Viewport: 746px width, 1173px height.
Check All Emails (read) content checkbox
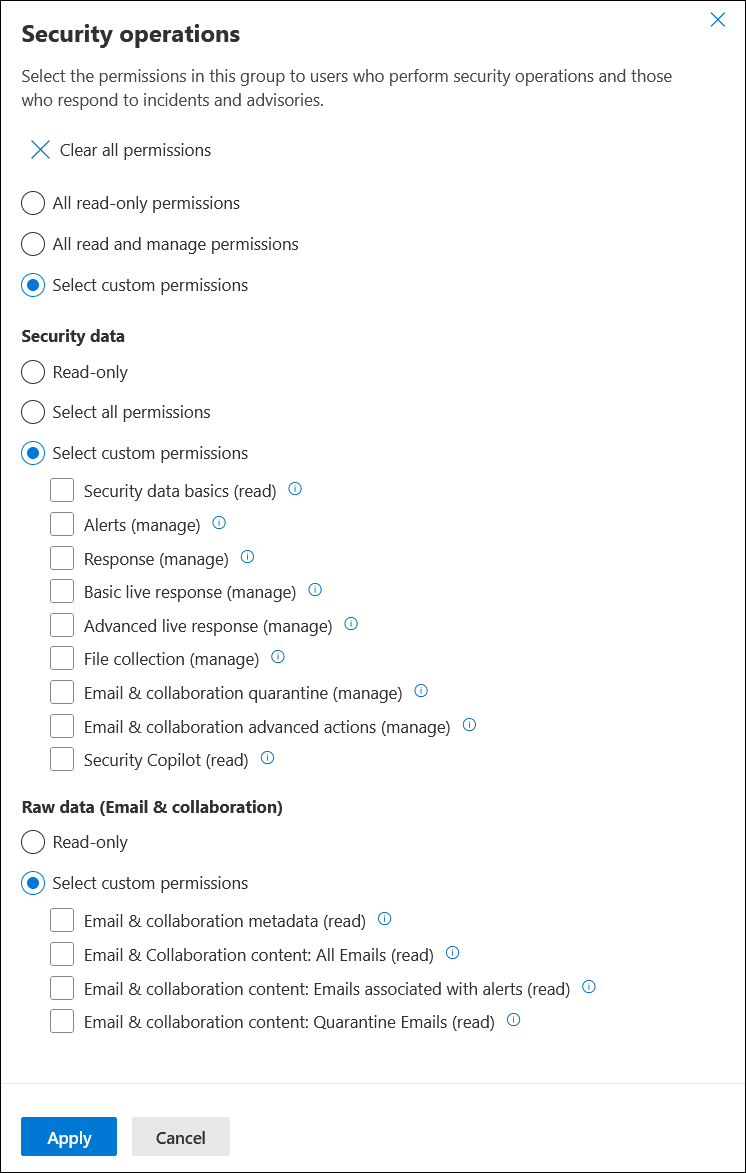[62, 954]
